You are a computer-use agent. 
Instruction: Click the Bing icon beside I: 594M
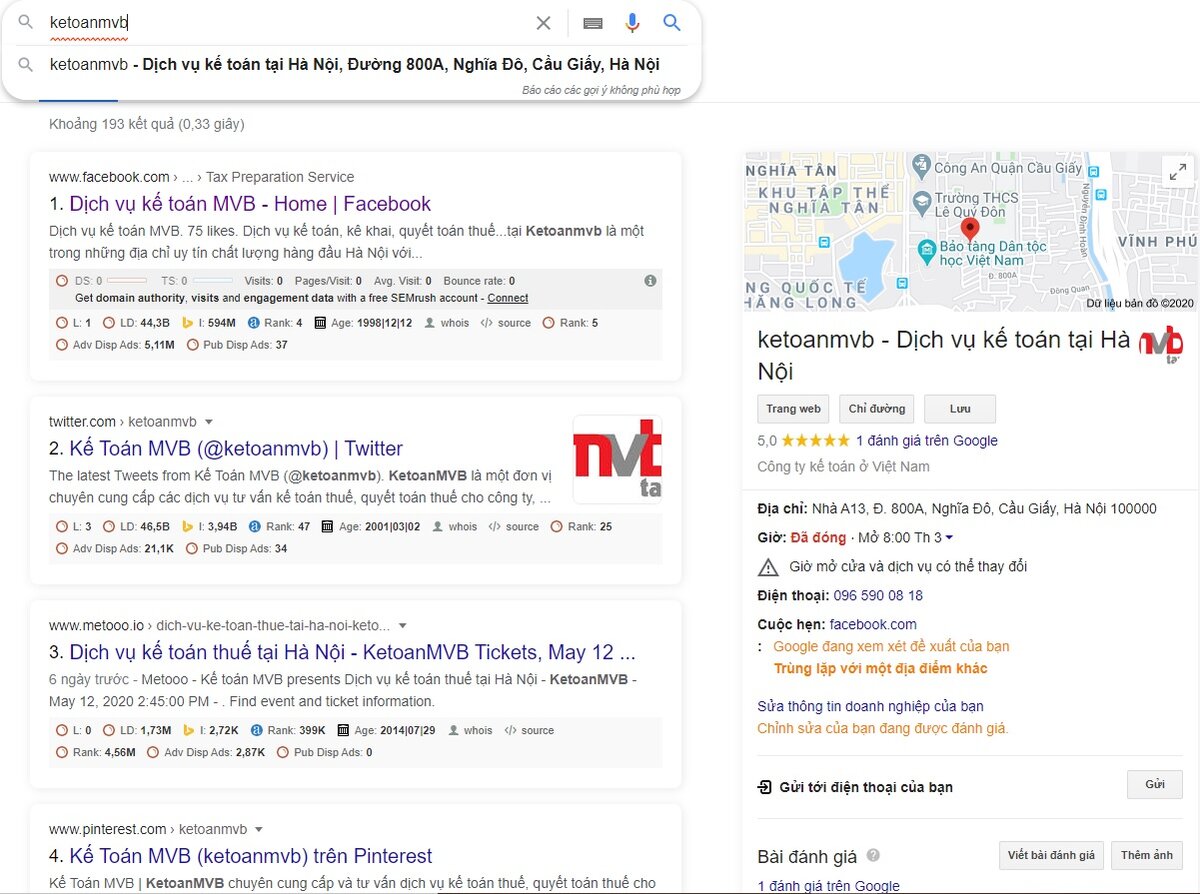[x=186, y=323]
